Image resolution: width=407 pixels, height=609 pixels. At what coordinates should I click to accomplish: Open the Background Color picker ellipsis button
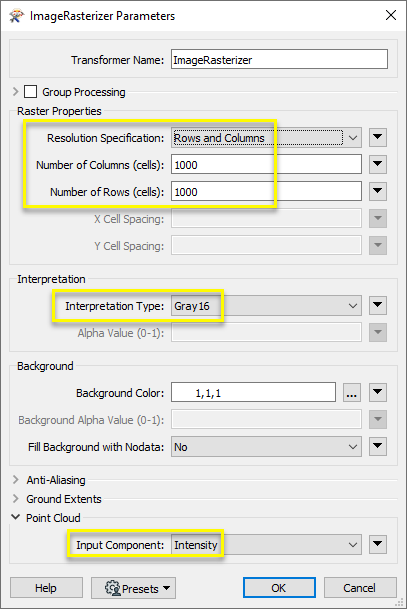click(x=352, y=393)
